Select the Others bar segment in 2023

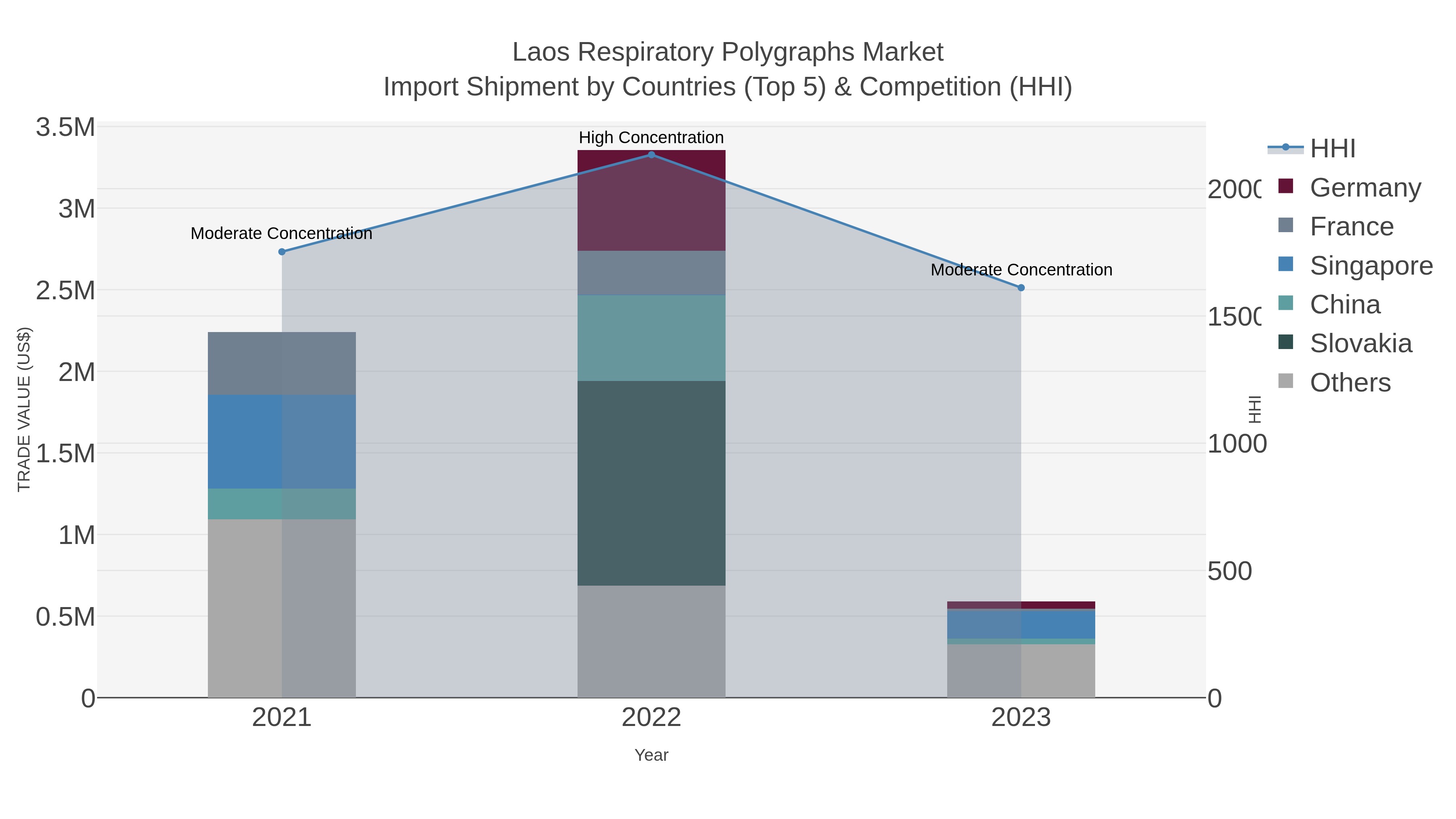tap(1021, 671)
